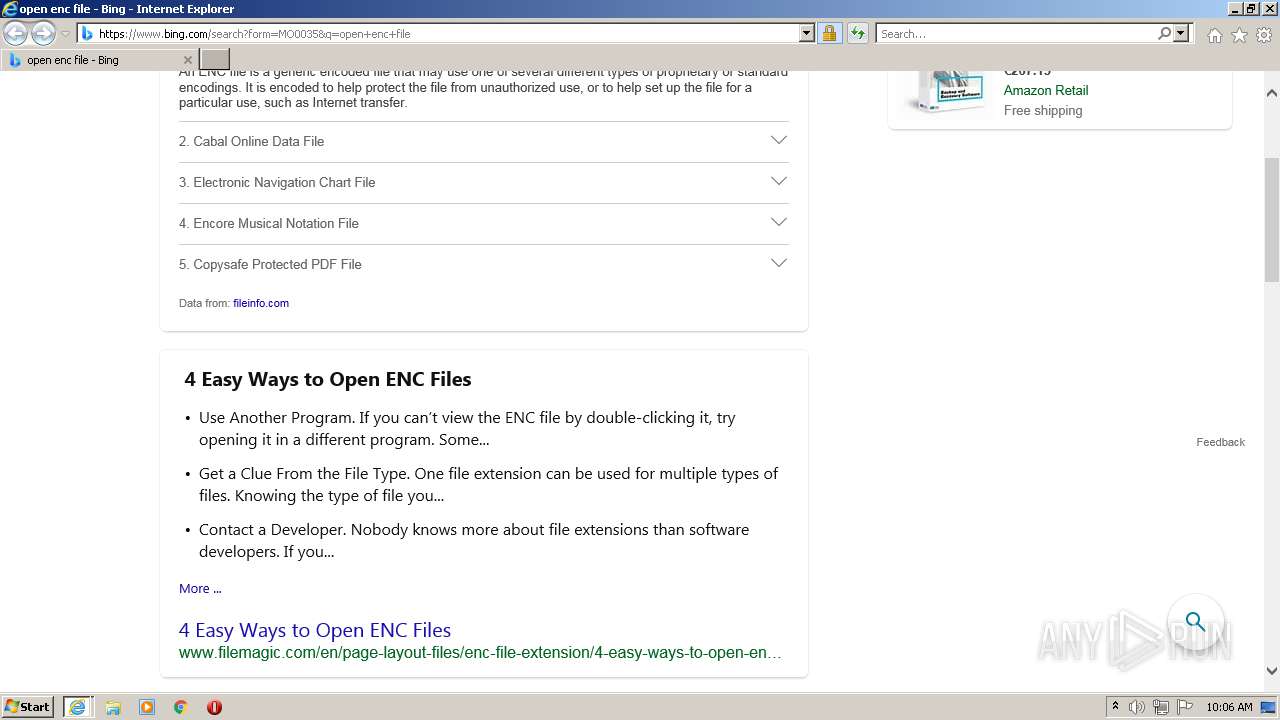Image resolution: width=1280 pixels, height=720 pixels.
Task: Click the network tray icon
Action: [1162, 707]
